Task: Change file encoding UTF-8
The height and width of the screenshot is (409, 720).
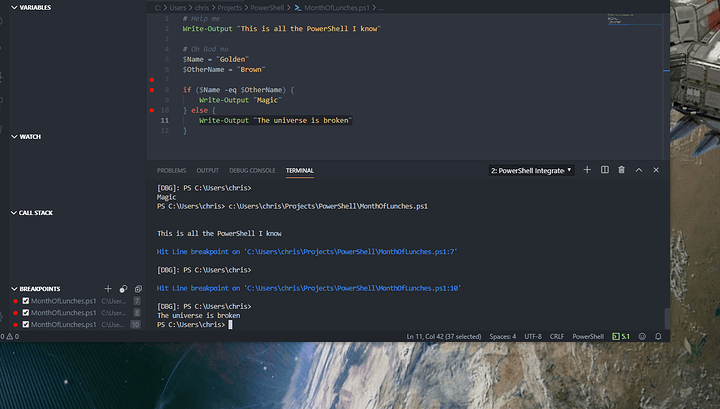Action: pos(533,336)
